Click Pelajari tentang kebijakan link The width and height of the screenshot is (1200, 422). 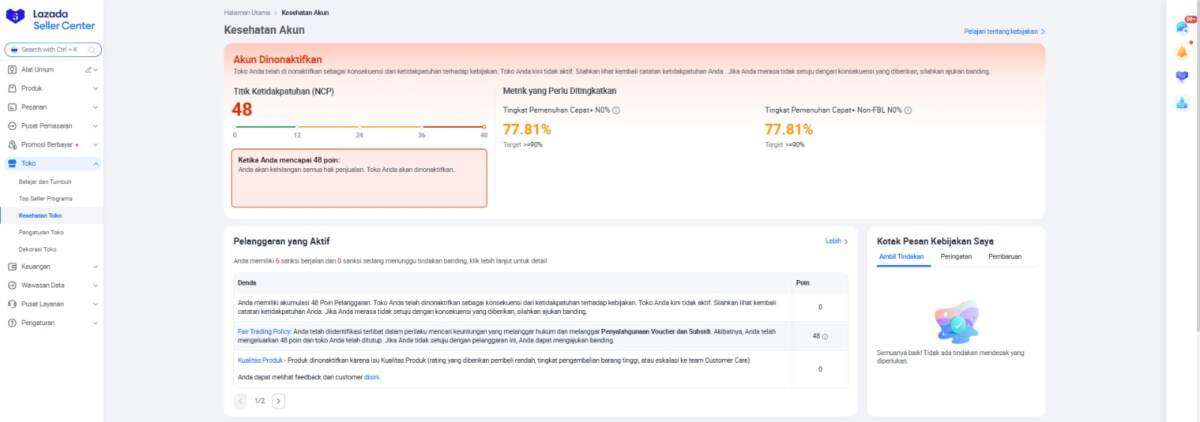point(1003,32)
